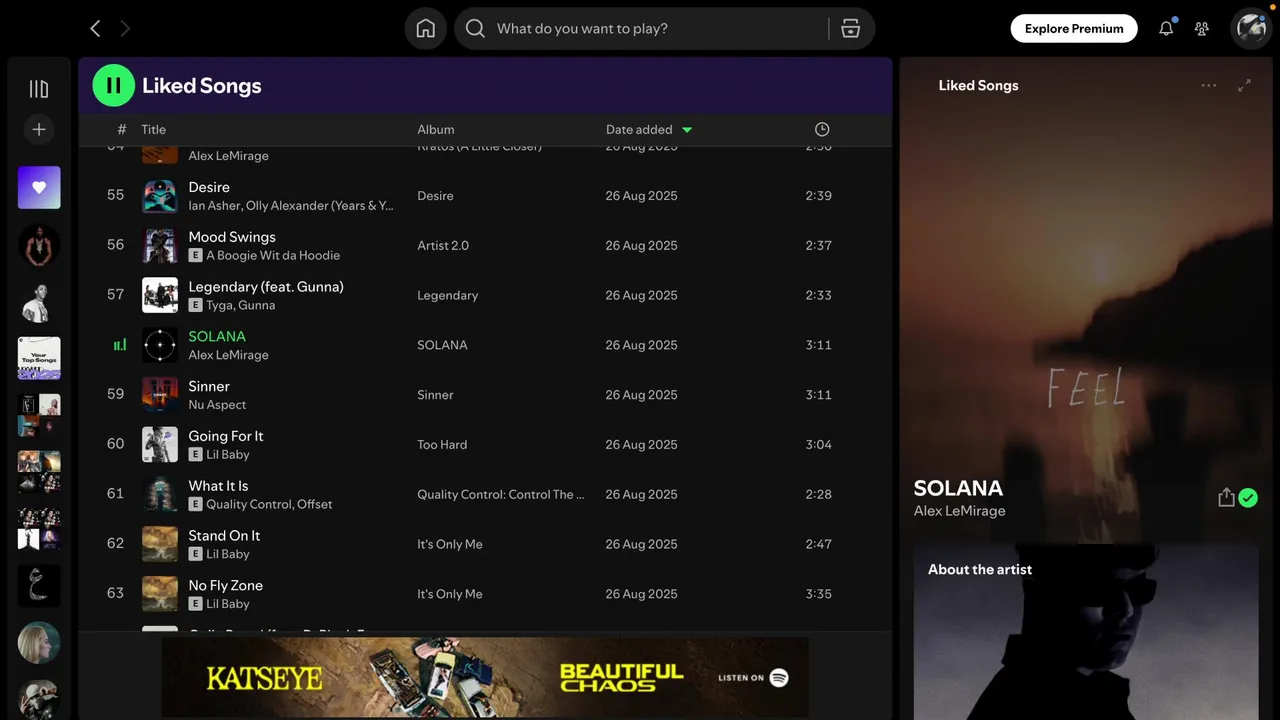
Task: Open SOLANA album link in the list
Action: (x=442, y=345)
